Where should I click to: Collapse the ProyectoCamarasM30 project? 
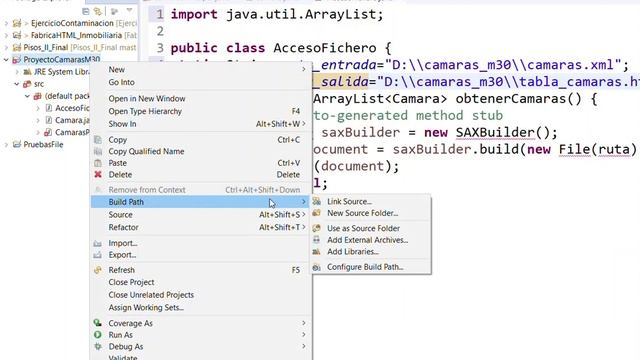[x=6, y=60]
